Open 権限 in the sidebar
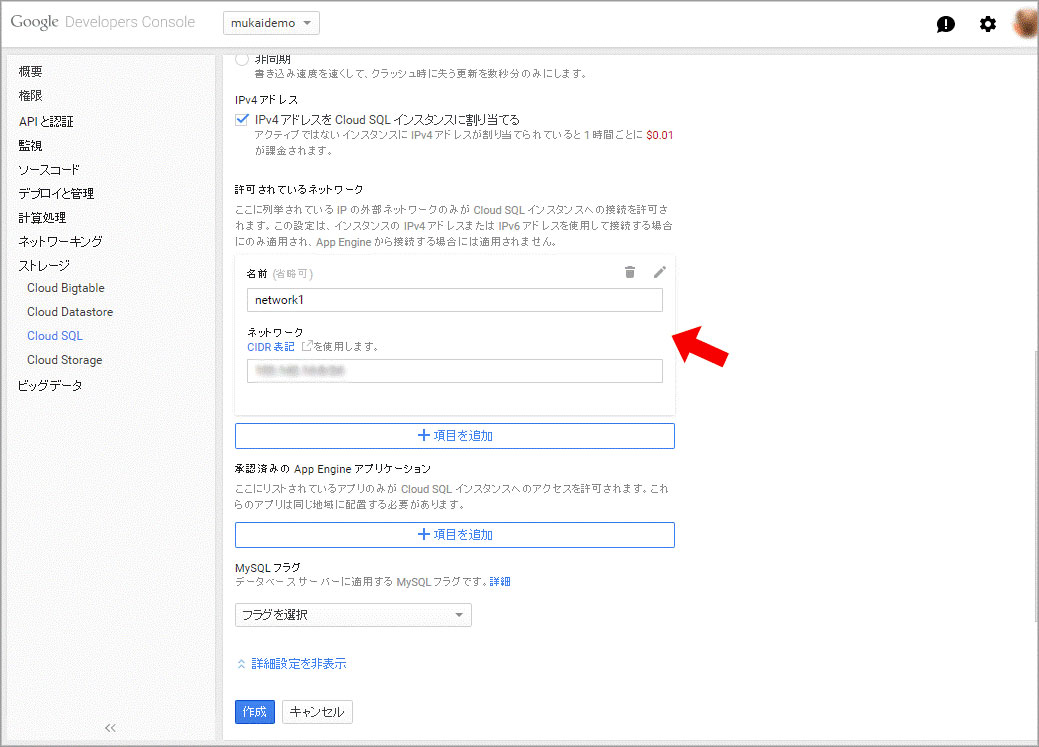1039x747 pixels. click(x=30, y=96)
